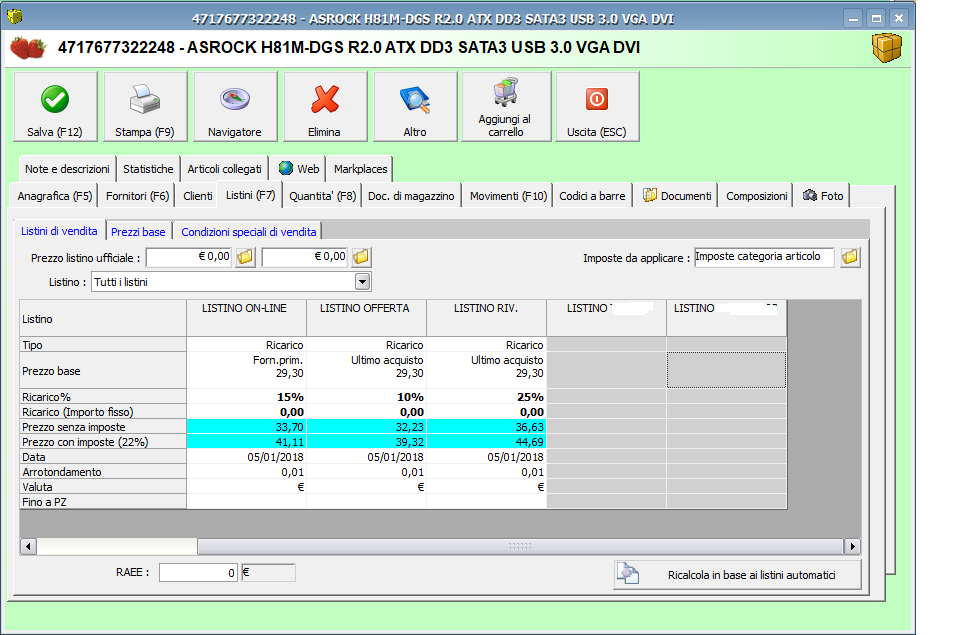Viewport: 960px width, 635px height.
Task: Click price without tax 32,23 cell
Action: (366, 427)
